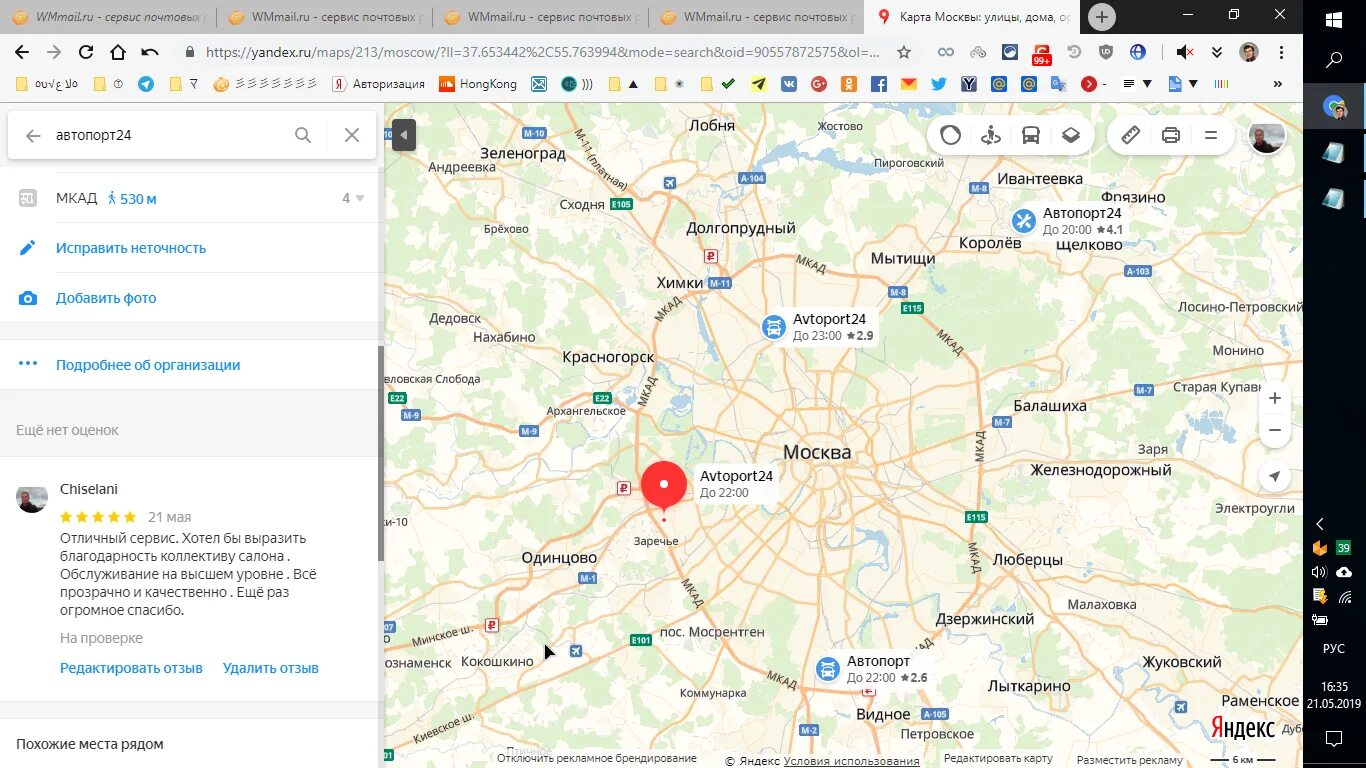Image resolution: width=1366 pixels, height=768 pixels.
Task: Show public transport with the bus icon
Action: pyautogui.click(x=1031, y=135)
